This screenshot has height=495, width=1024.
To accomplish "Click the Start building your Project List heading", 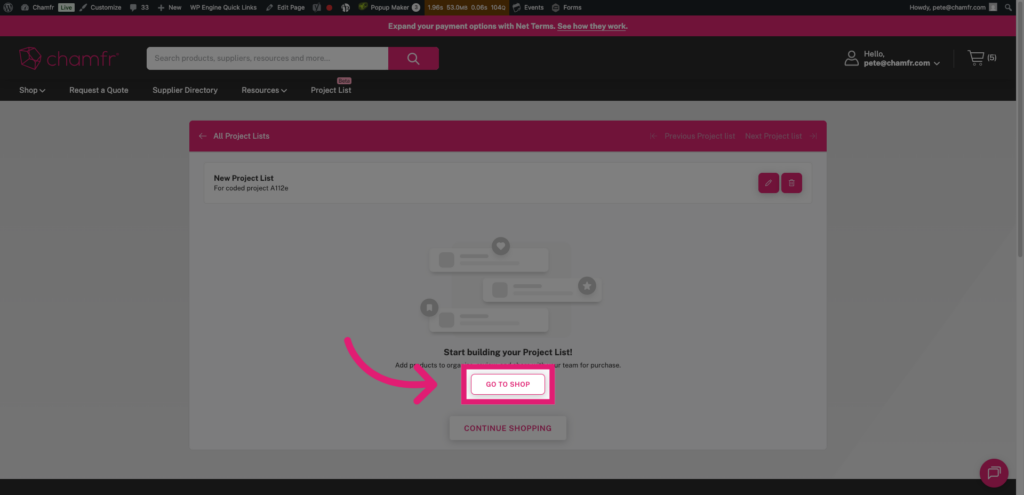I will pyautogui.click(x=507, y=352).
